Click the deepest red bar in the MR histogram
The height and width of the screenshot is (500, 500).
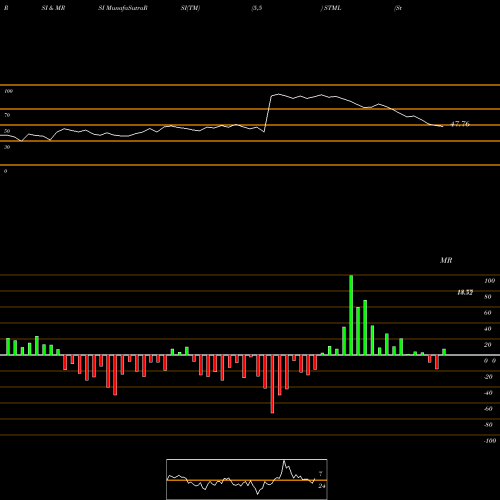click(x=272, y=384)
